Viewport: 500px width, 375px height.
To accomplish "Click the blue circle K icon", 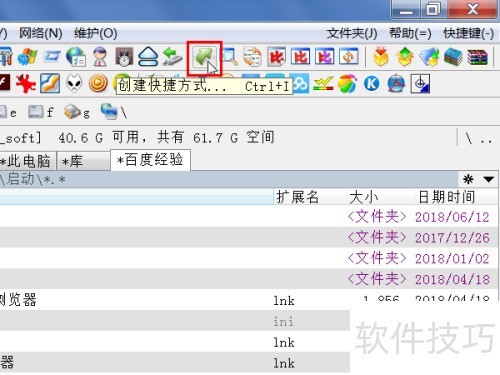I will coord(372,83).
